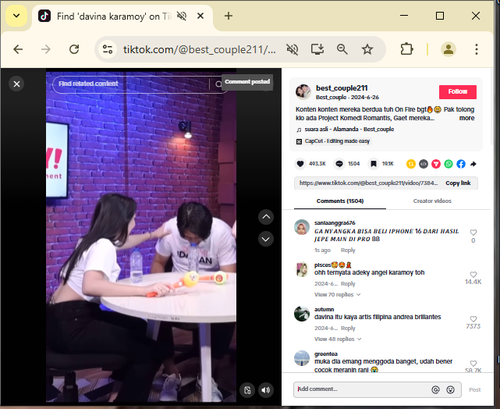Click the search magnifier in Find related content
Screen dimensions: 500x409
pyautogui.click(x=218, y=84)
